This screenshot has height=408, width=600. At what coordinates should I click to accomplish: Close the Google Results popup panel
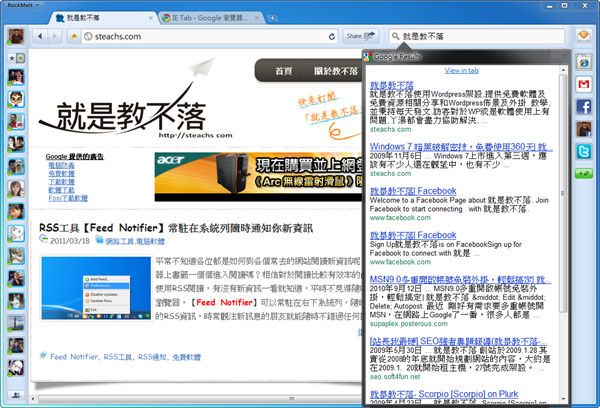click(x=564, y=57)
